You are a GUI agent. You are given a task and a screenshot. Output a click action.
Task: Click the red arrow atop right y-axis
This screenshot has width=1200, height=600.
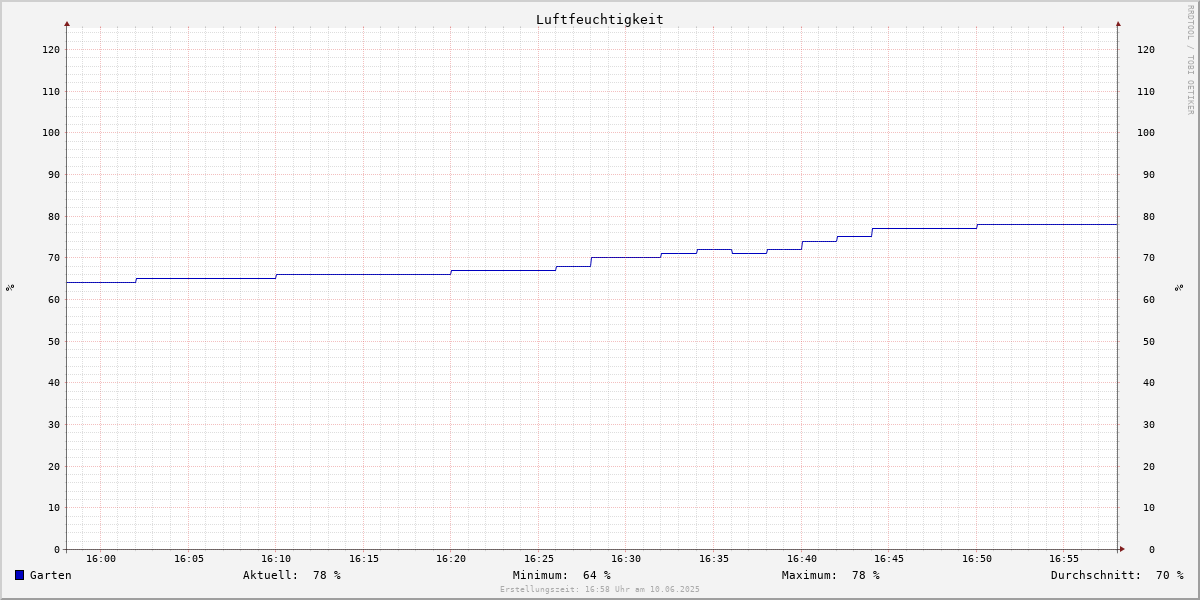tap(1118, 23)
